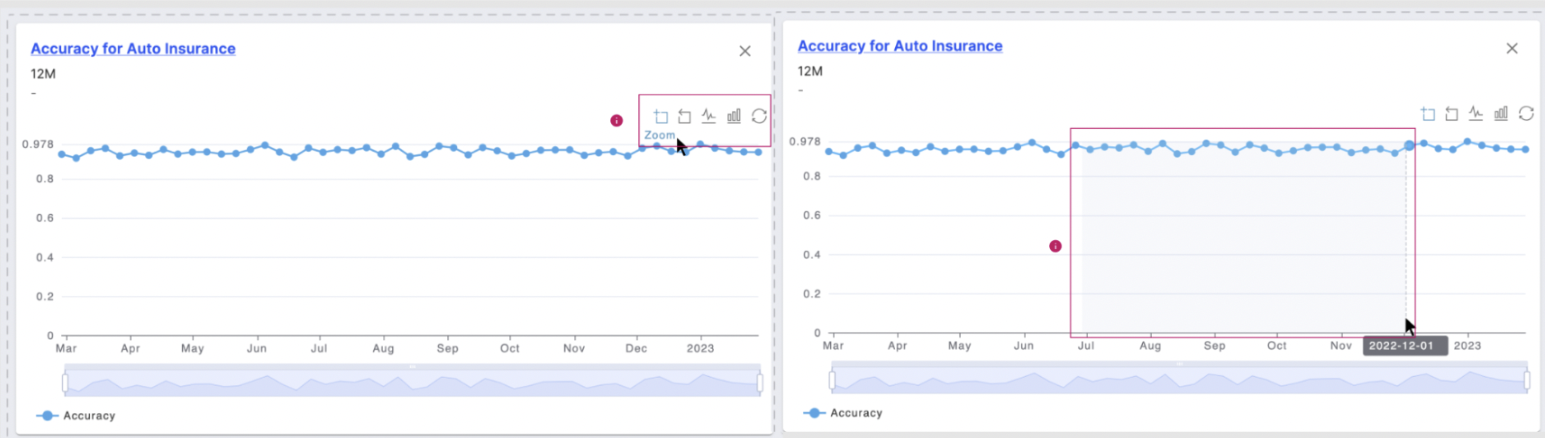Viewport: 1548px width, 438px height.
Task: Click the highlighted data point in right chart
Action: [x=1409, y=146]
